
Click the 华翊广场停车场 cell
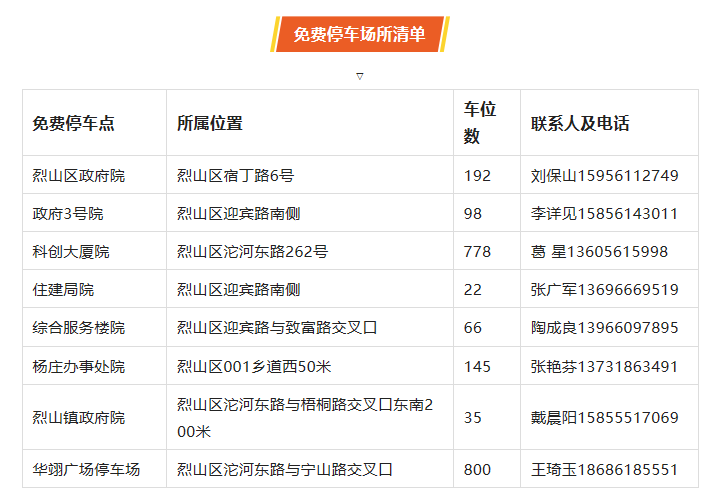(86, 469)
